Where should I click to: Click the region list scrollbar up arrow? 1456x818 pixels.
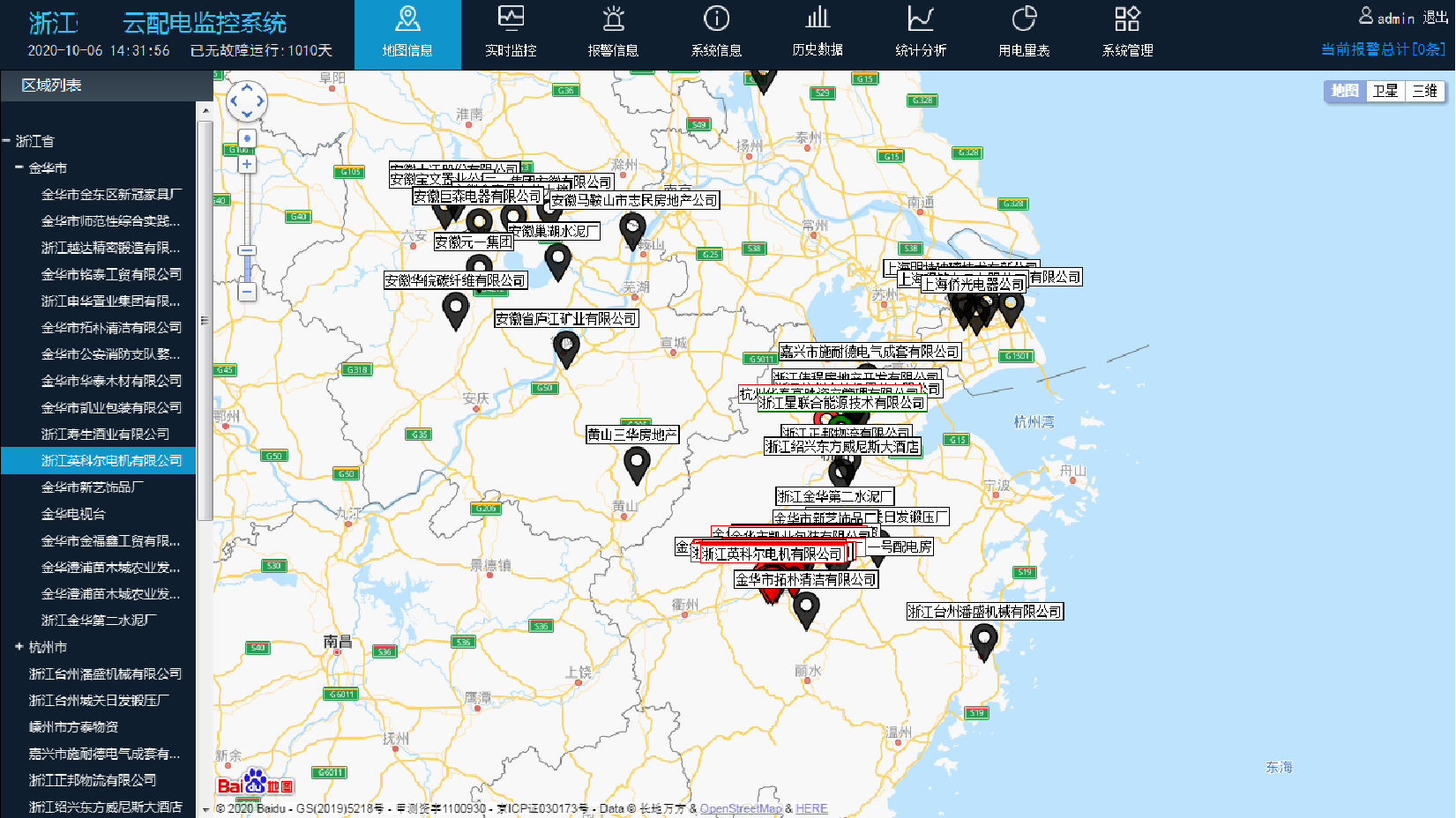[x=205, y=110]
